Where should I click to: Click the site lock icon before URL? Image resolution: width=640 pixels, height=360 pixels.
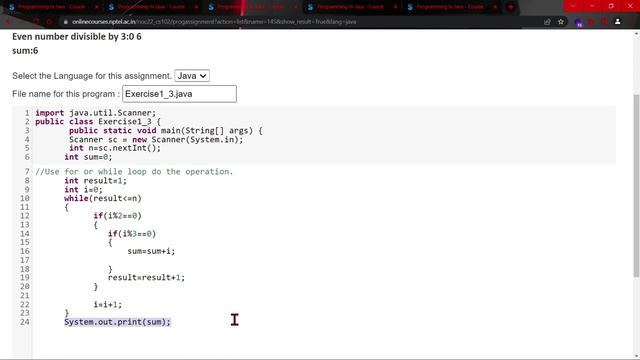pos(65,22)
